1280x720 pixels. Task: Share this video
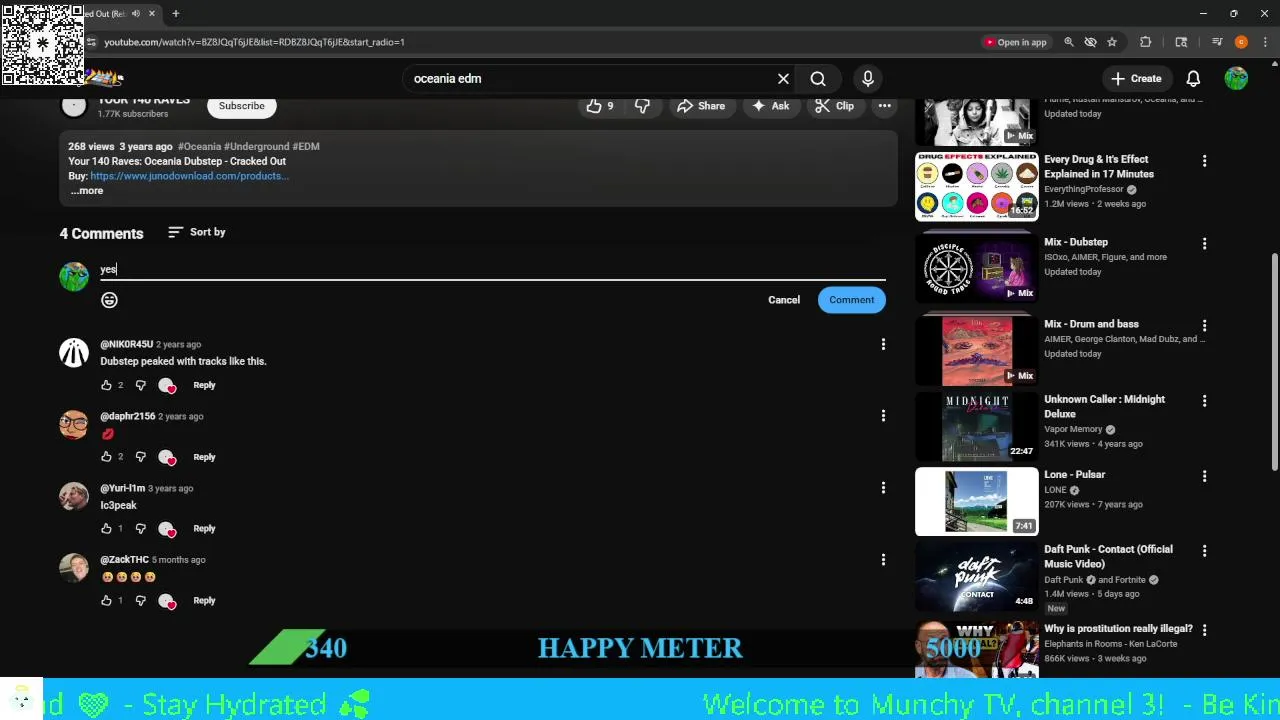click(700, 106)
